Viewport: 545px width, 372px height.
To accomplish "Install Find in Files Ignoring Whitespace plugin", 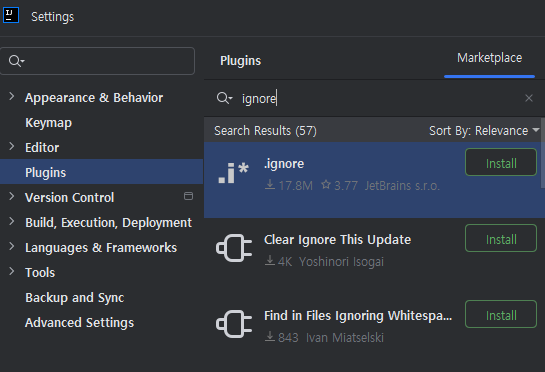I will pos(501,314).
